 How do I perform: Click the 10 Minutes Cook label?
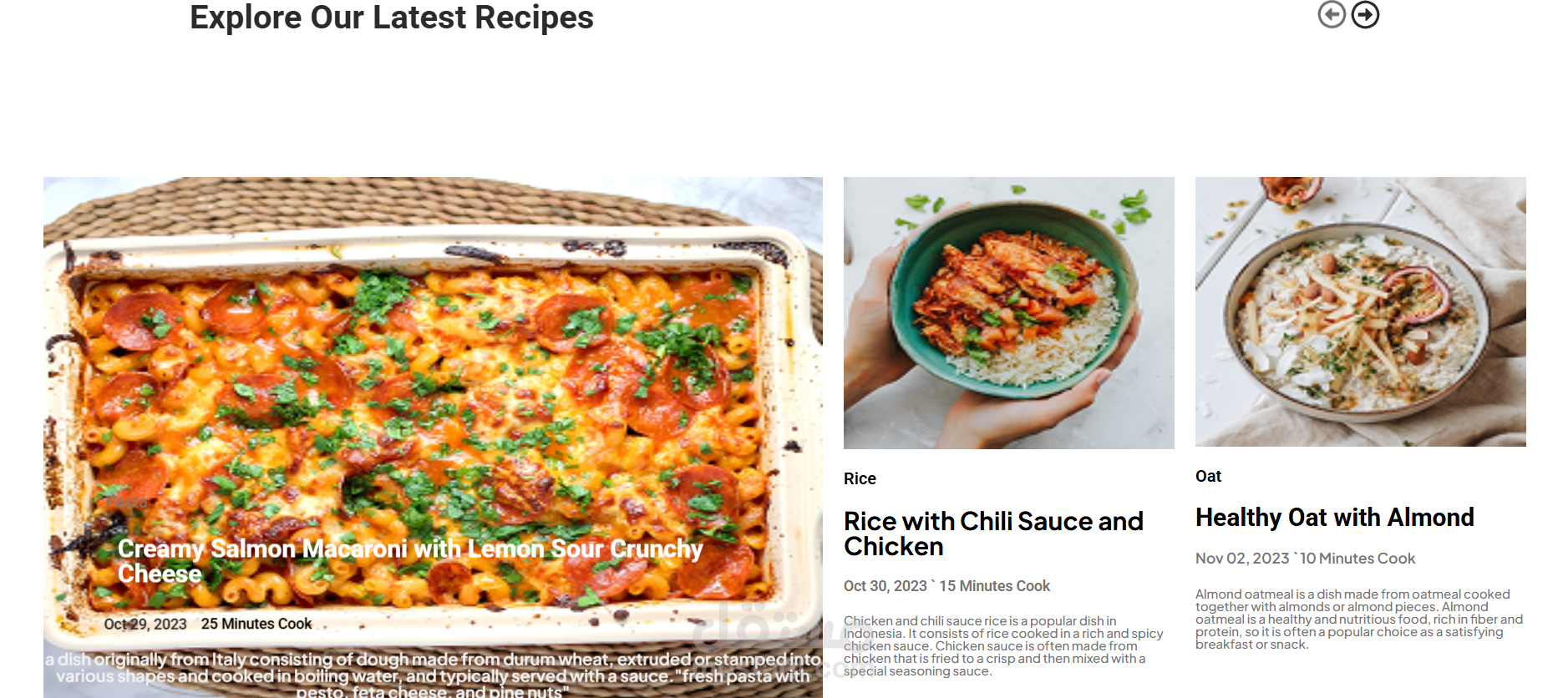click(1357, 559)
